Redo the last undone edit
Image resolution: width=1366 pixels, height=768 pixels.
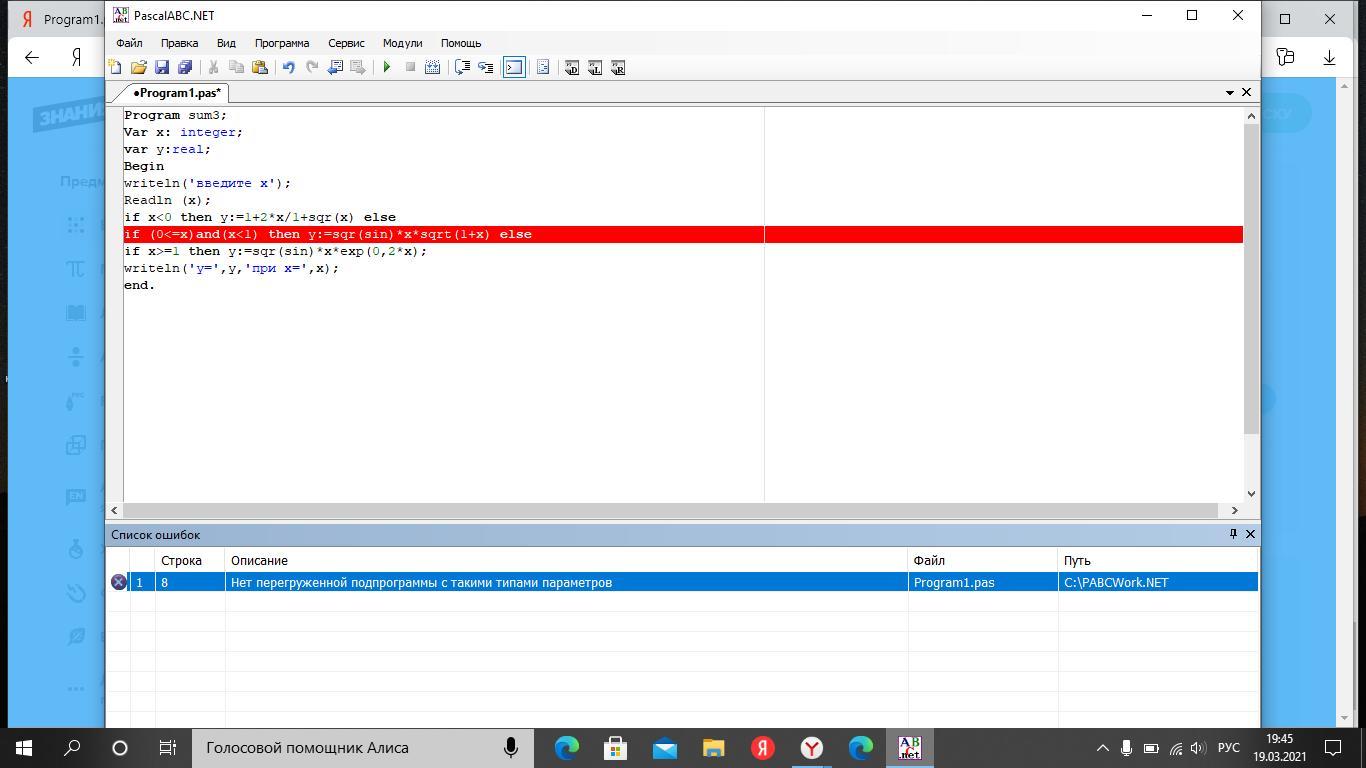point(311,67)
